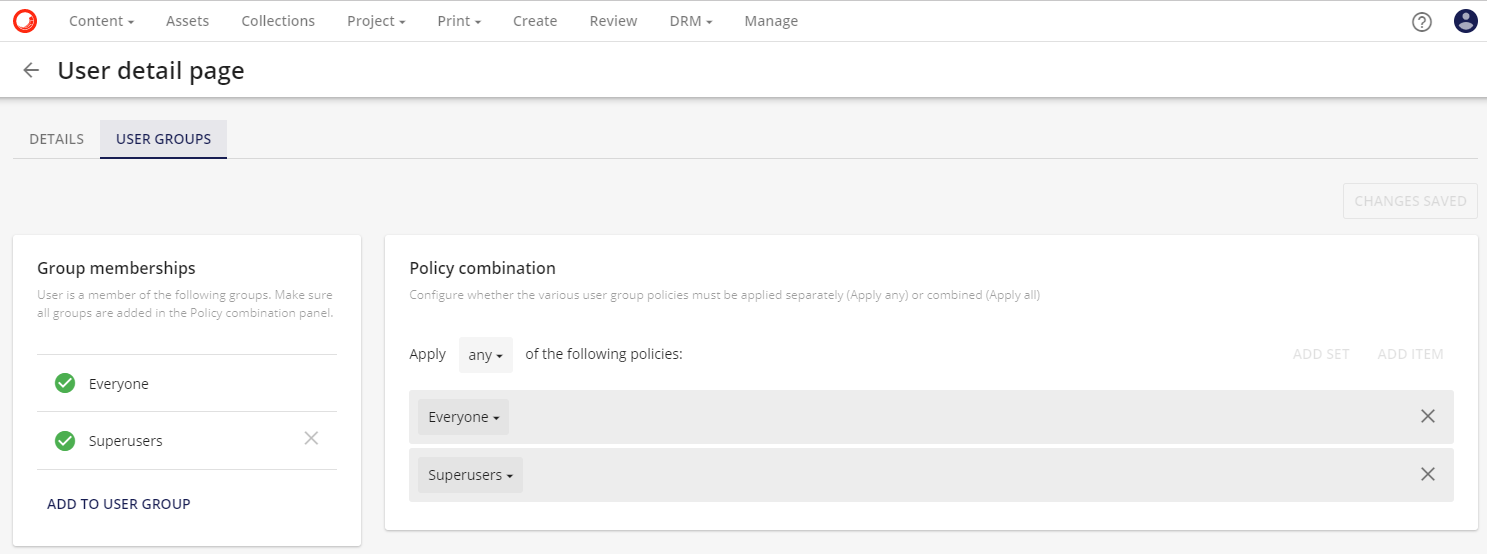Click the Add Set button
Viewport: 1487px width, 554px height.
[1321, 354]
